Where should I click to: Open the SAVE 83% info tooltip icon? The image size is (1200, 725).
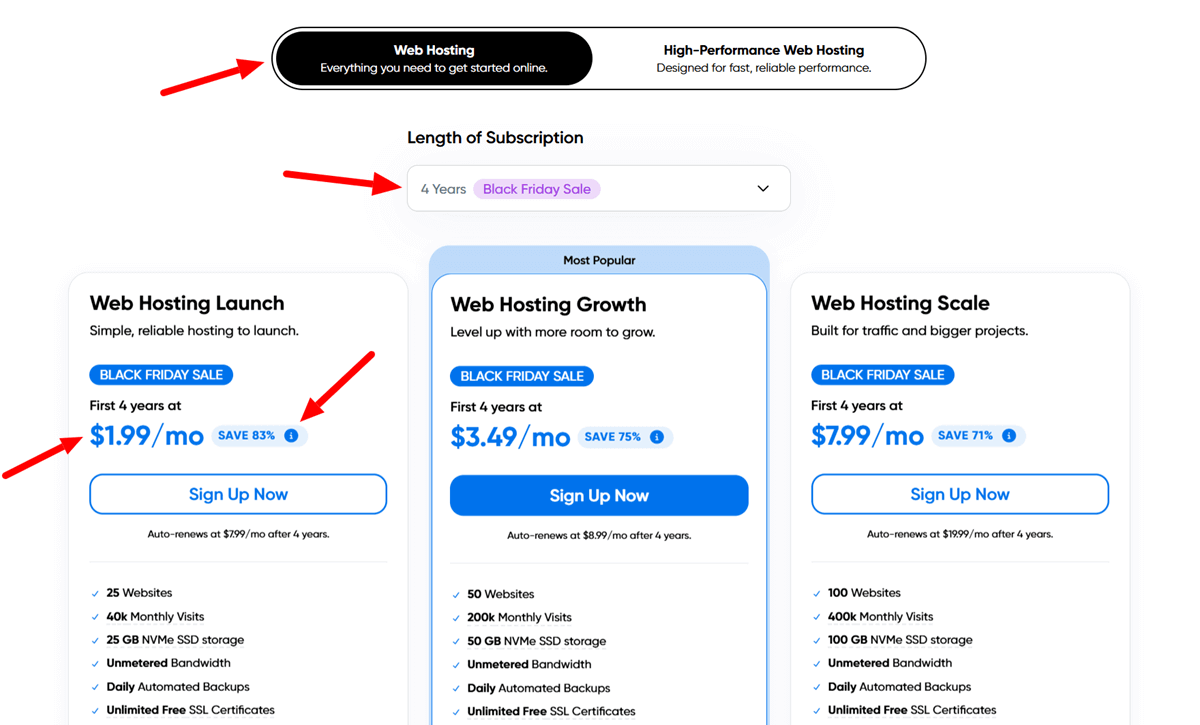coord(291,435)
